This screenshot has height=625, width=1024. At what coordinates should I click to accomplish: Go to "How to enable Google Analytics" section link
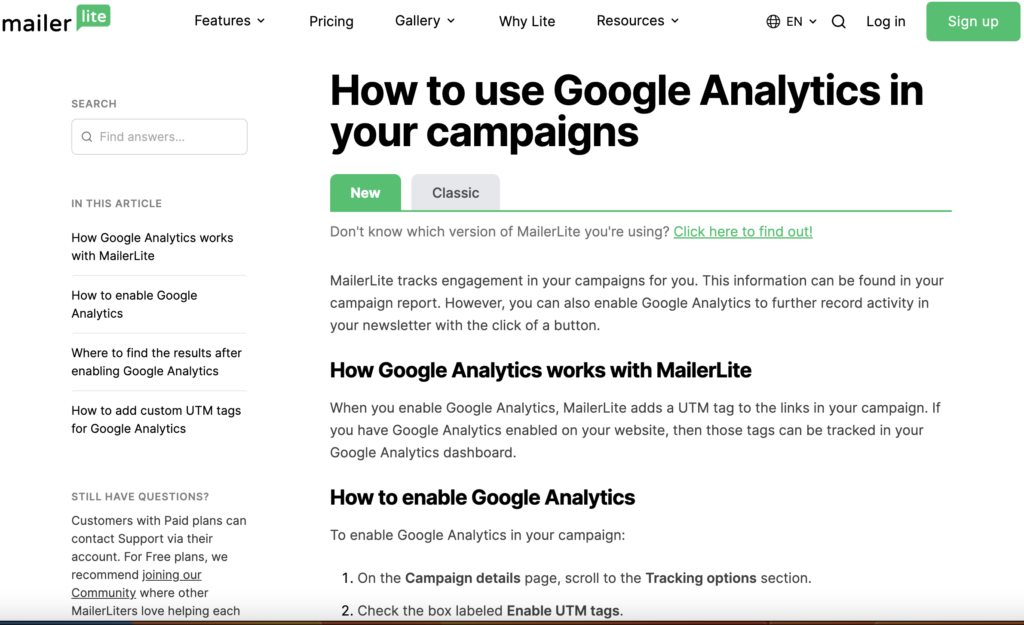(134, 304)
